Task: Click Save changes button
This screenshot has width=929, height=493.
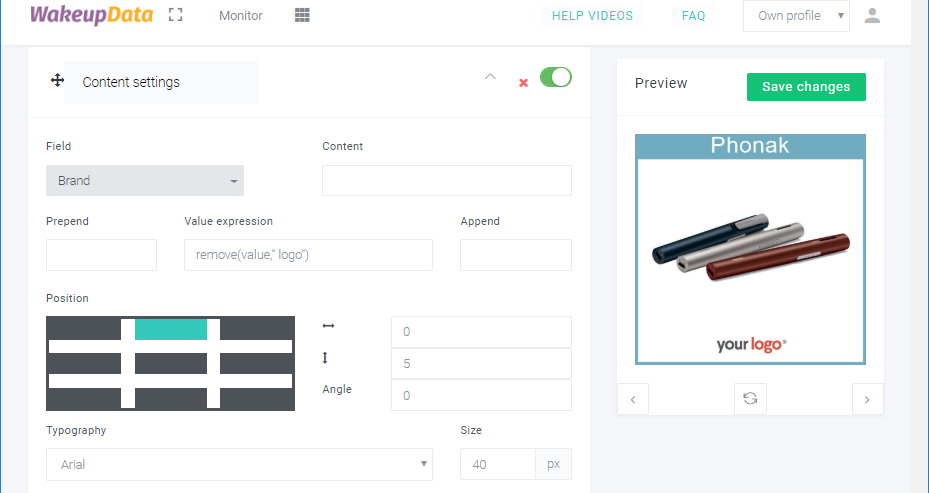Action: pos(806,87)
